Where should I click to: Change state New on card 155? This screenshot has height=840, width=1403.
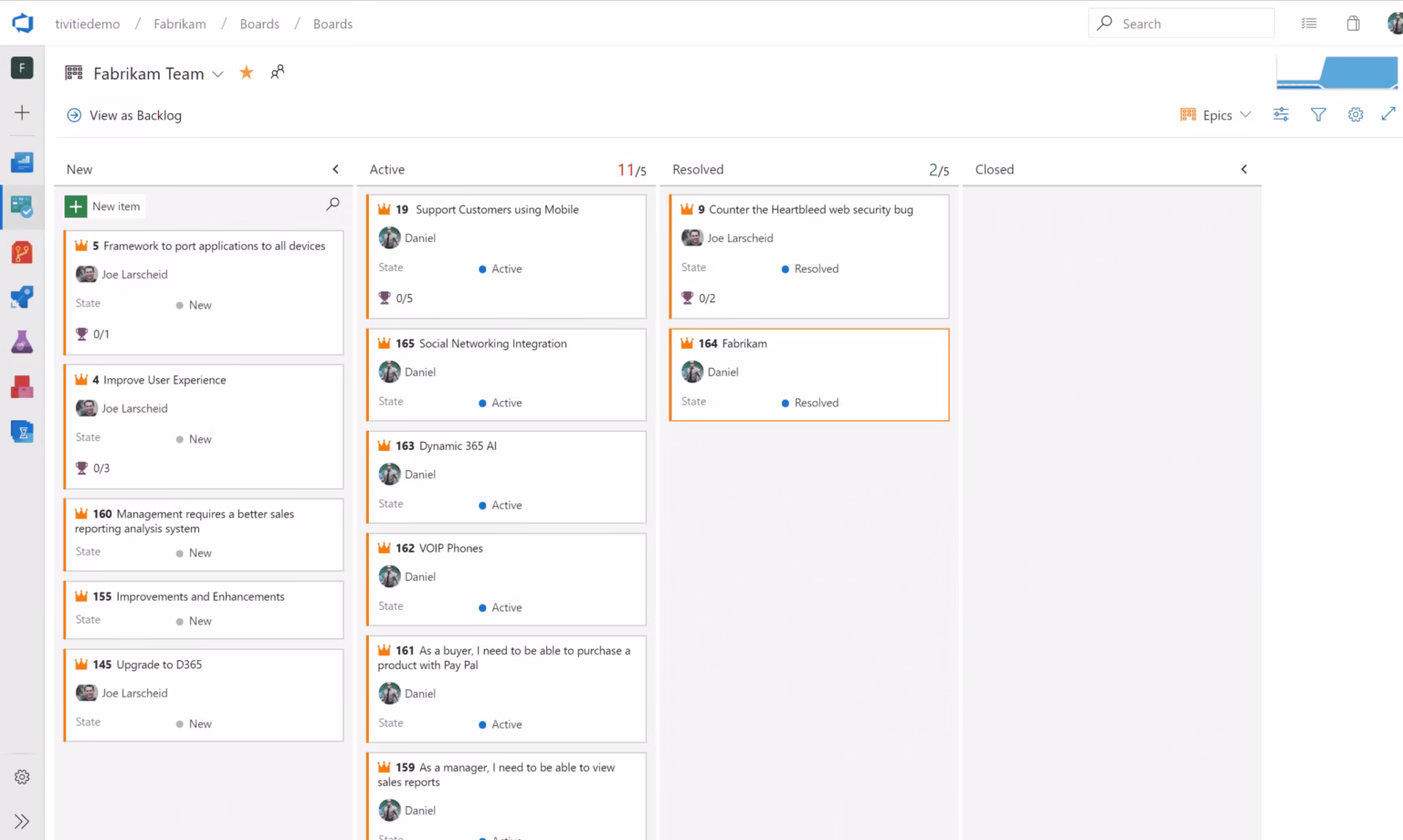[194, 621]
